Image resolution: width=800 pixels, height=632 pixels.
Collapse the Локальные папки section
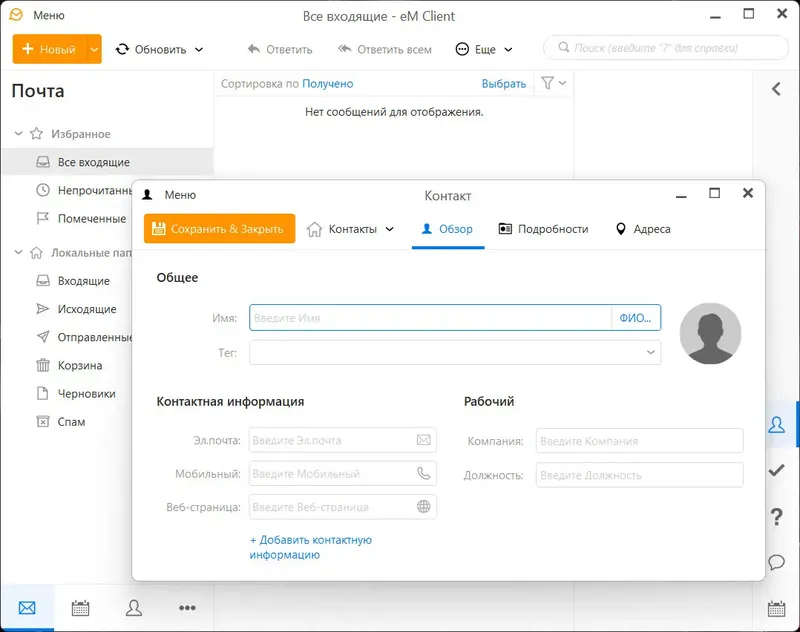(17, 252)
